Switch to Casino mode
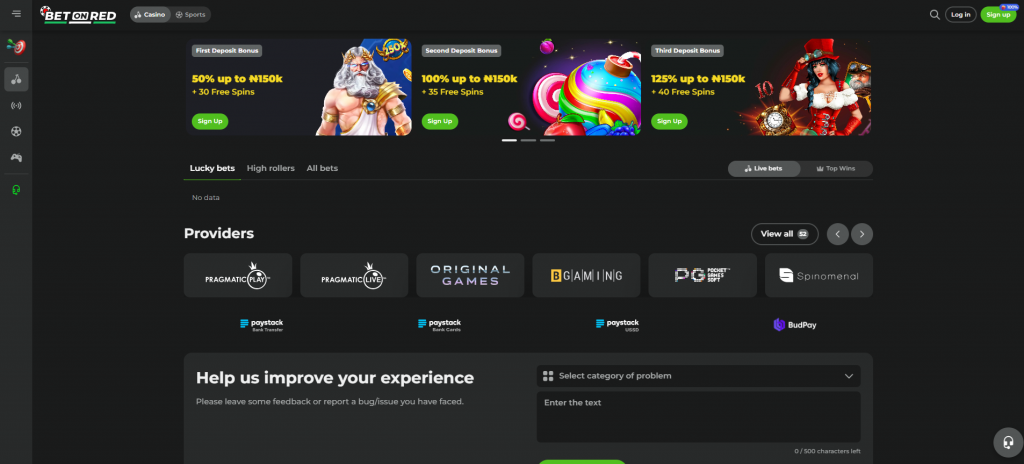1024x464 pixels. tap(151, 14)
